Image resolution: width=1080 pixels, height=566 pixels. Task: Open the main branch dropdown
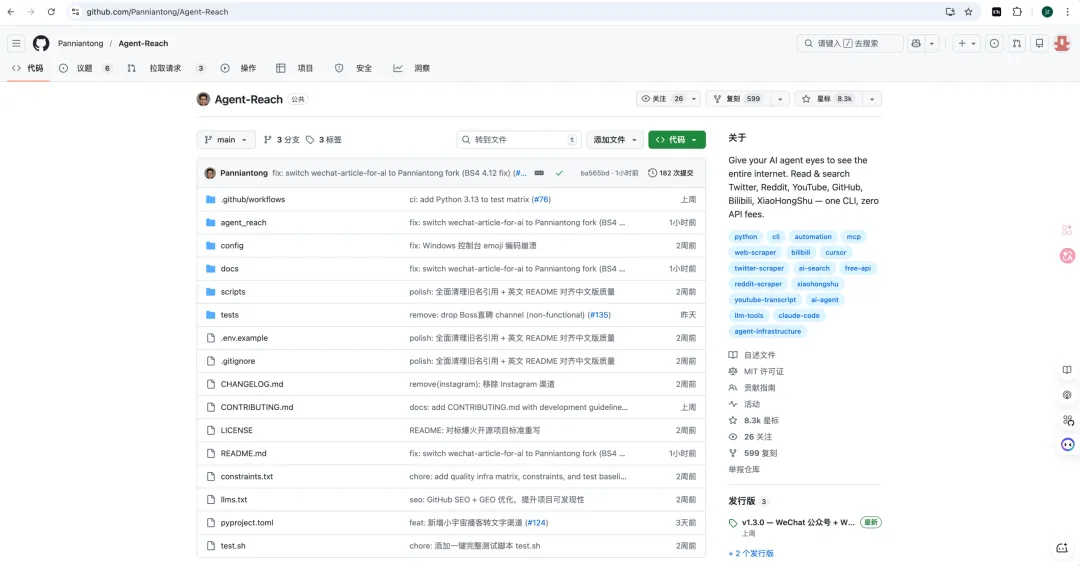coord(226,140)
